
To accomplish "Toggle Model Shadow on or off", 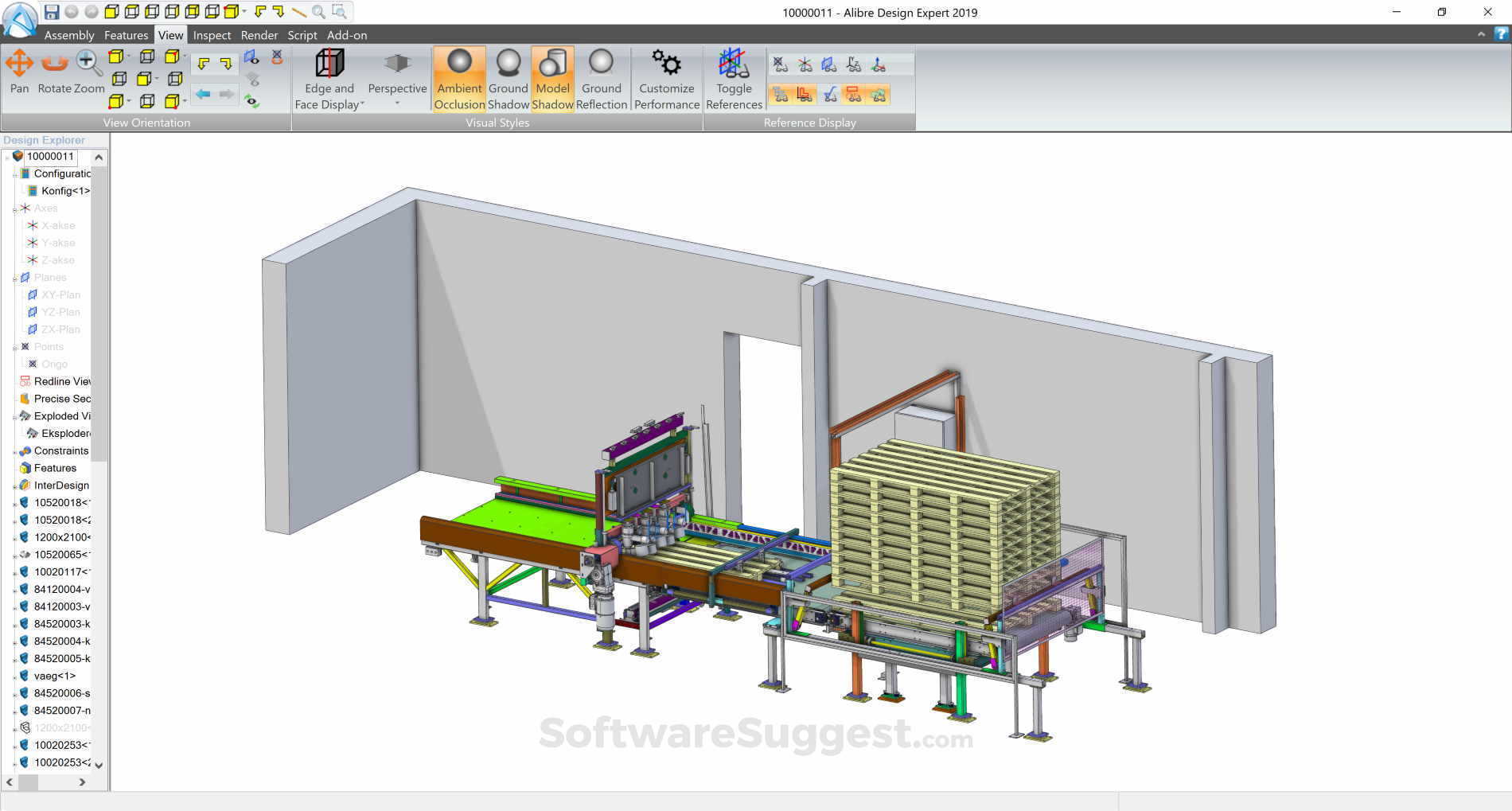I will 552,76.
